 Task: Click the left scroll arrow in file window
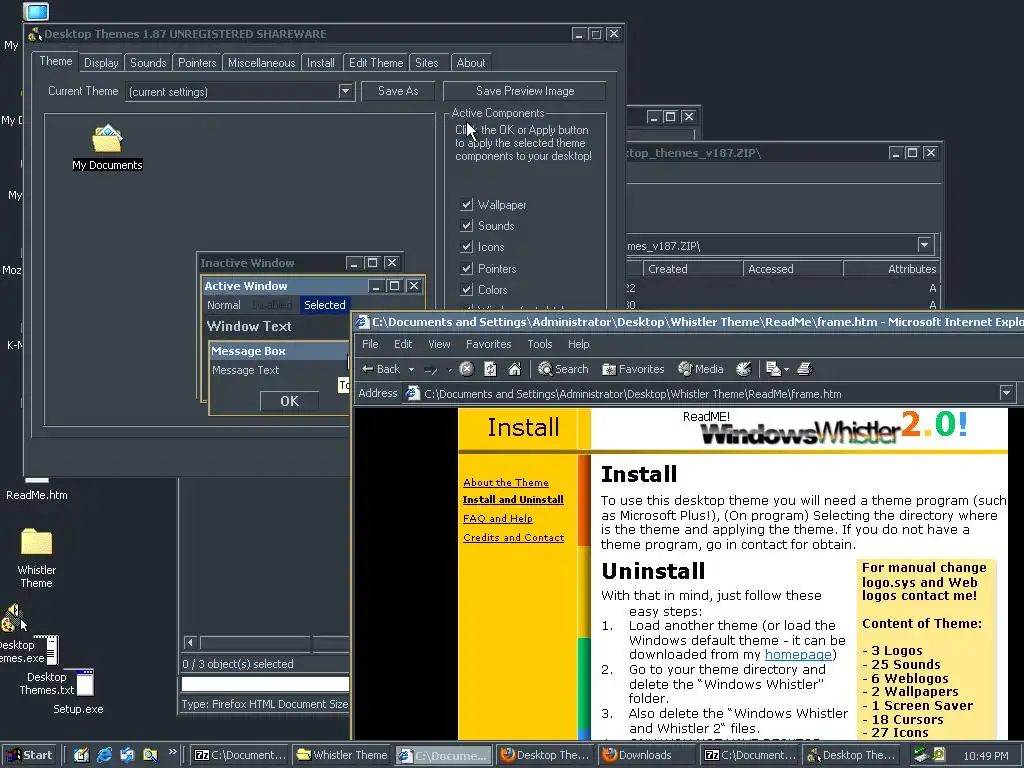[190, 643]
